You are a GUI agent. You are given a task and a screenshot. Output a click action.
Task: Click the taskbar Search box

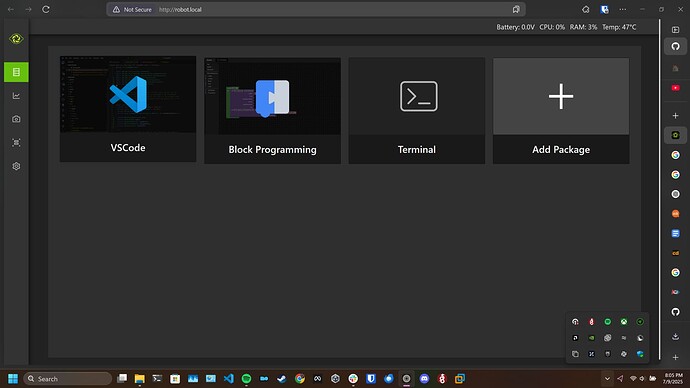coord(67,378)
